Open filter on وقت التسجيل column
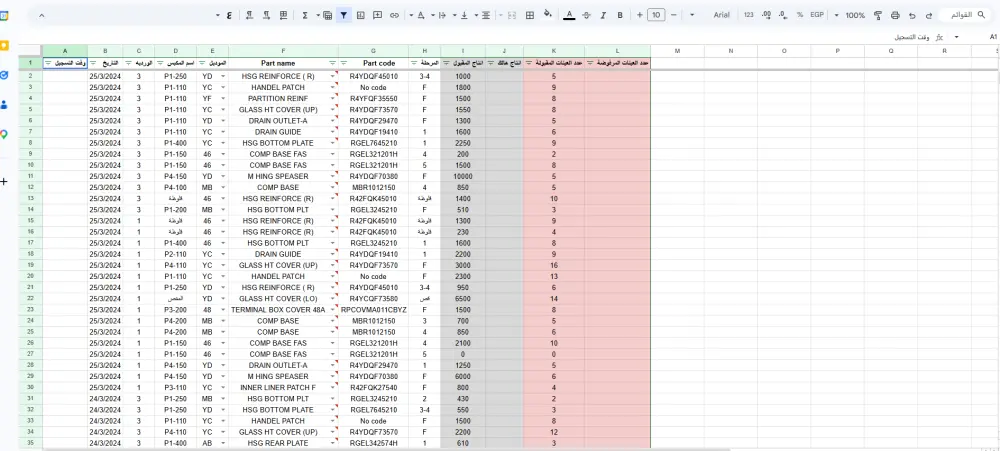Viewport: 1000px width, 451px height. pyautogui.click(x=48, y=63)
